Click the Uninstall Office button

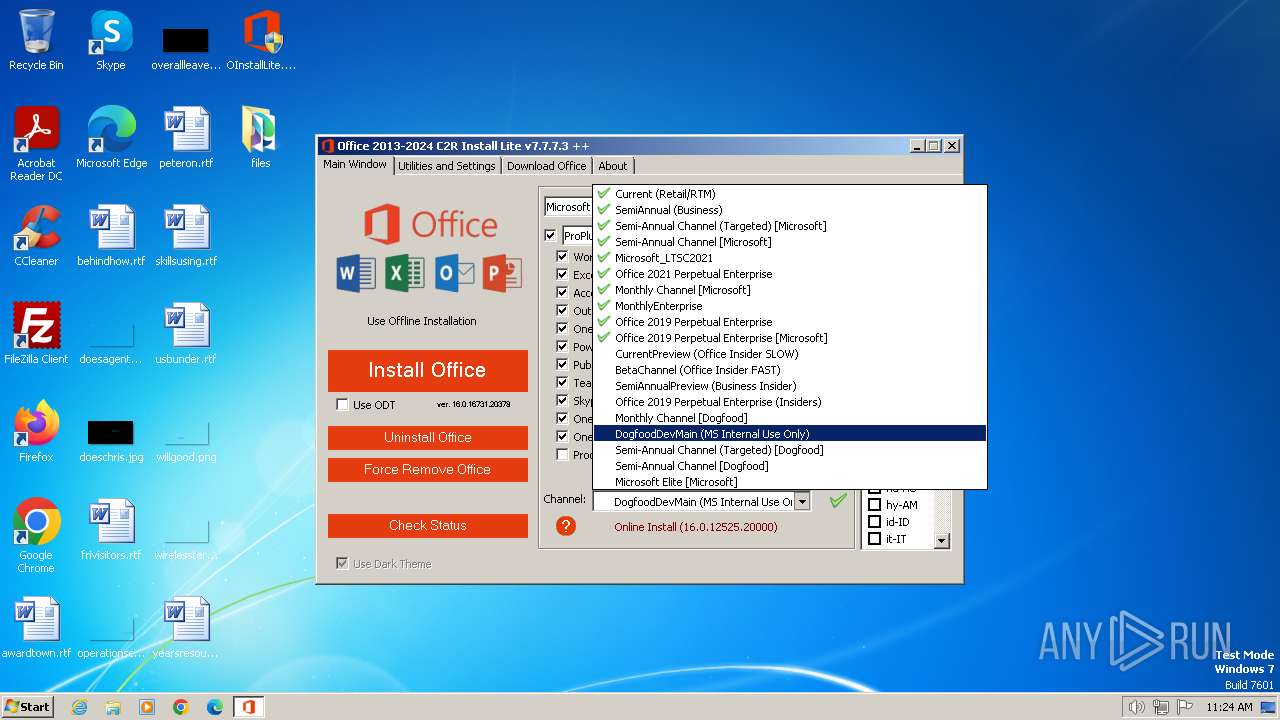tap(428, 437)
